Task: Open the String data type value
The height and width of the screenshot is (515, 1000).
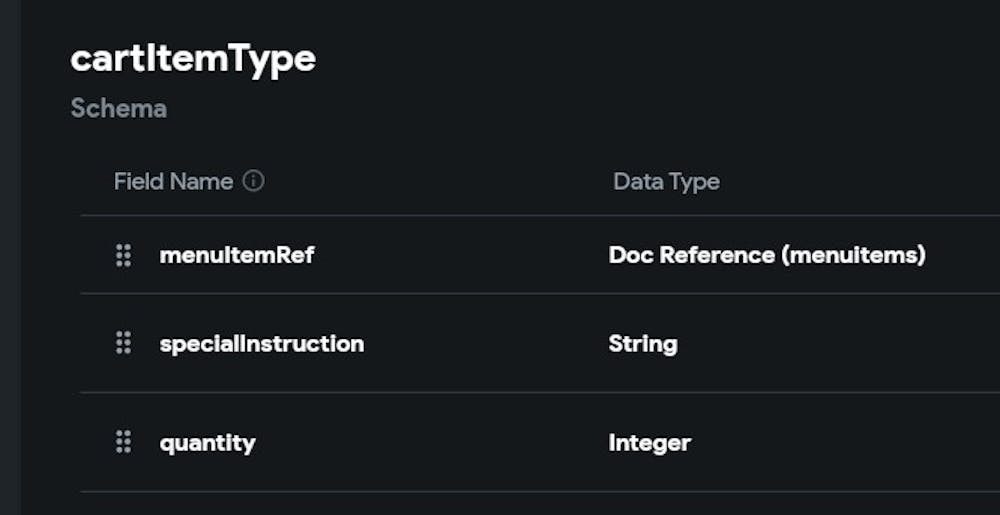Action: coord(643,344)
